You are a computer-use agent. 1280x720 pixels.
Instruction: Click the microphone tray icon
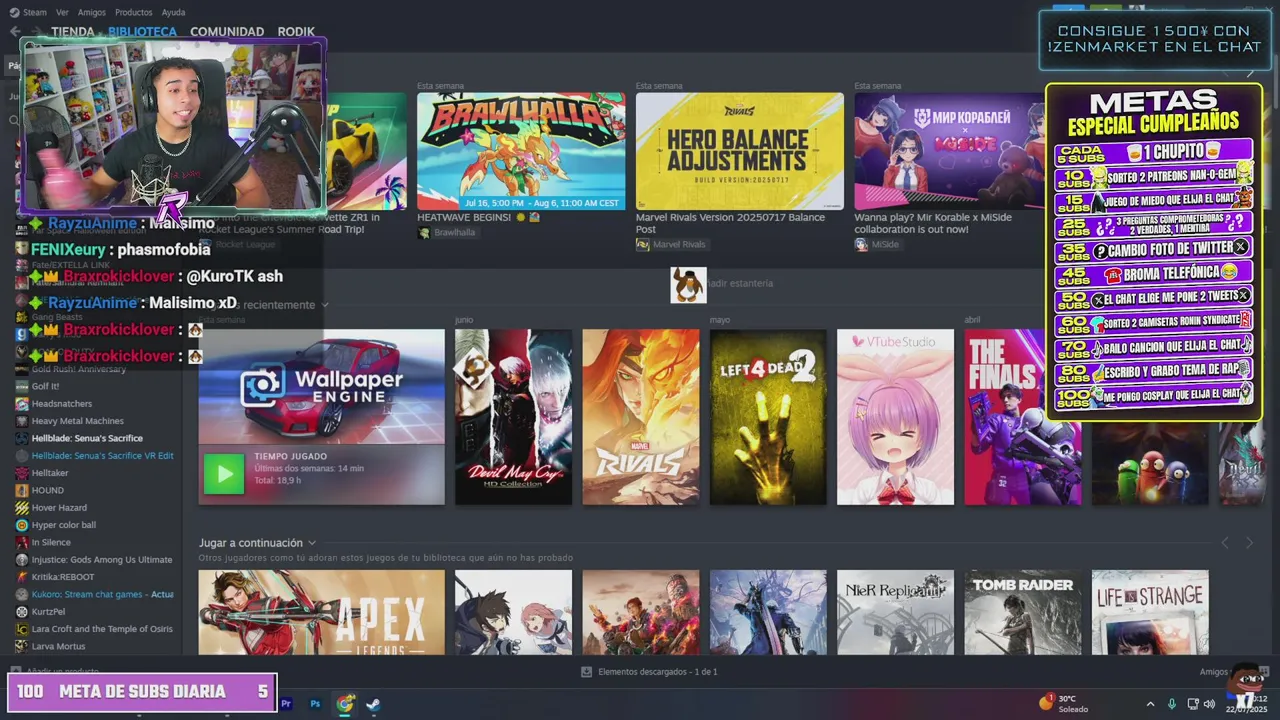[x=1171, y=704]
